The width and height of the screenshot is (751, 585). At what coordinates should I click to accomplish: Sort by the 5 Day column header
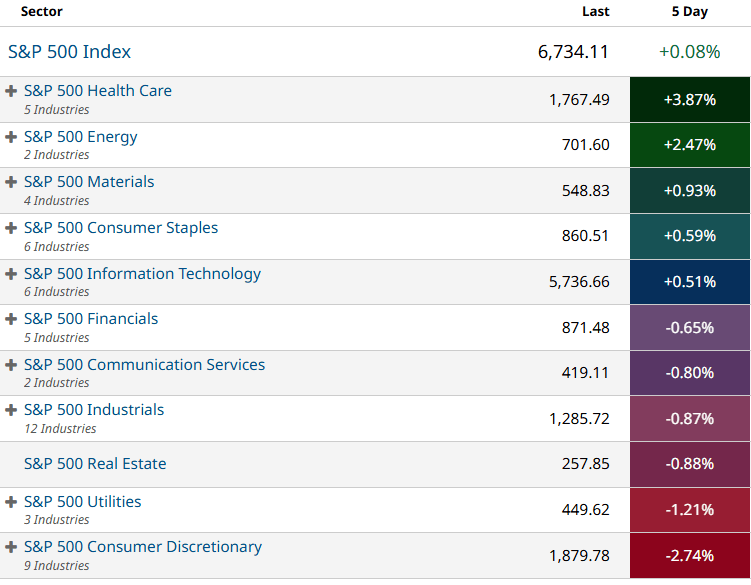tap(689, 12)
